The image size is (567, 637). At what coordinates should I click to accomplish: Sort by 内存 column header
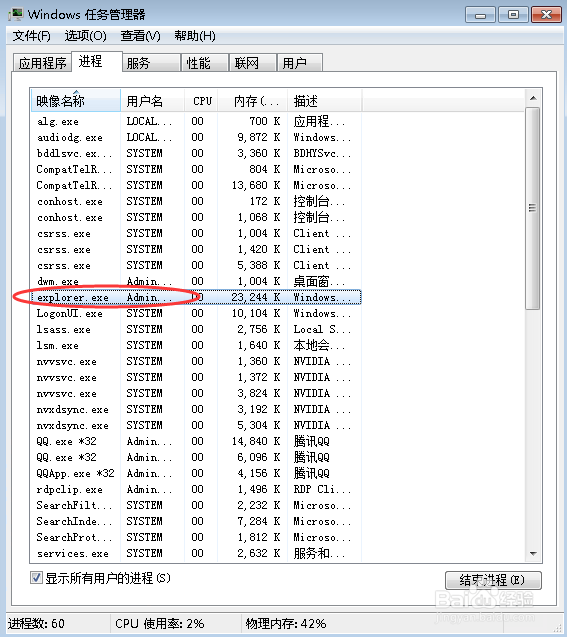[253, 101]
